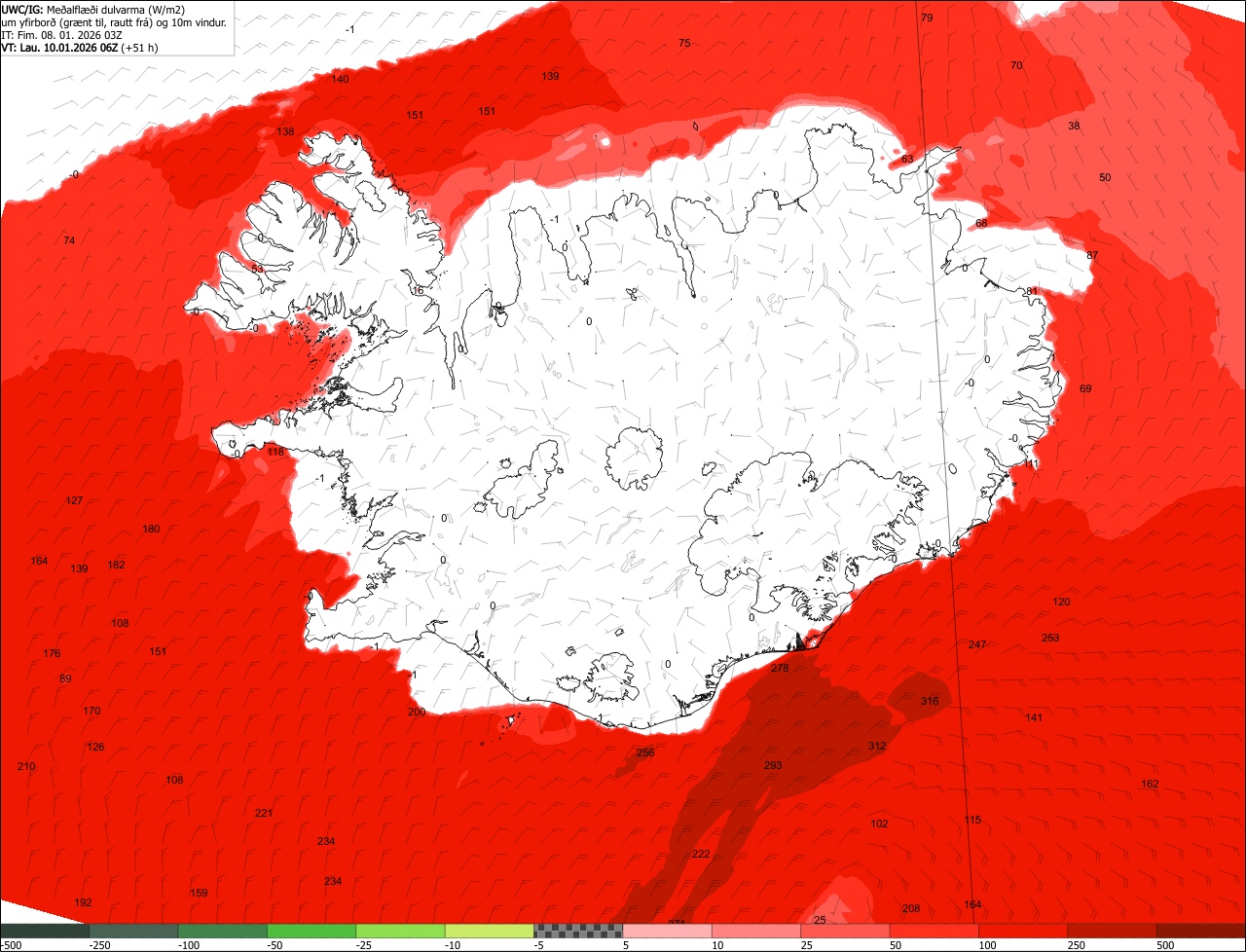
Task: Click the map value 115
Action: [972, 821]
